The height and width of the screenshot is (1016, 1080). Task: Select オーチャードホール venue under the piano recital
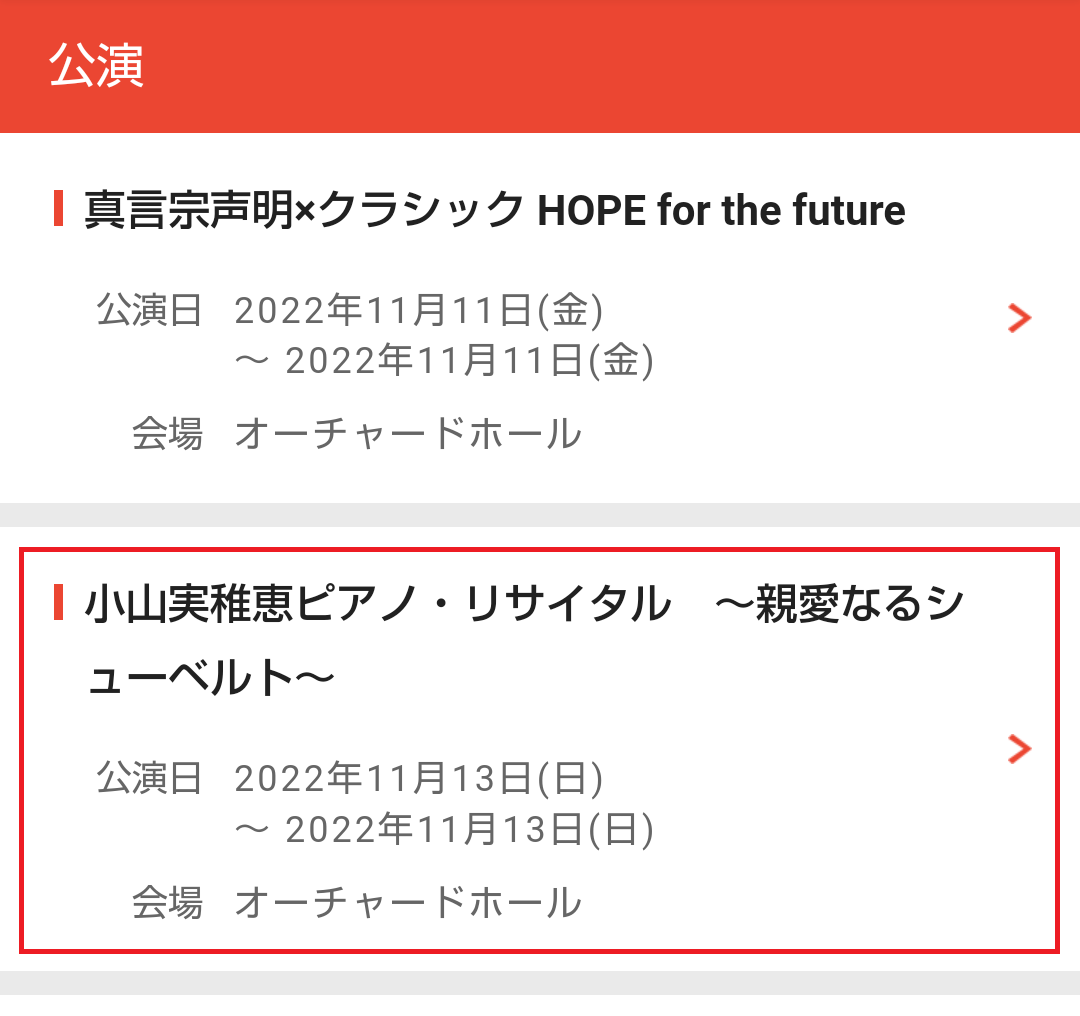pos(407,903)
